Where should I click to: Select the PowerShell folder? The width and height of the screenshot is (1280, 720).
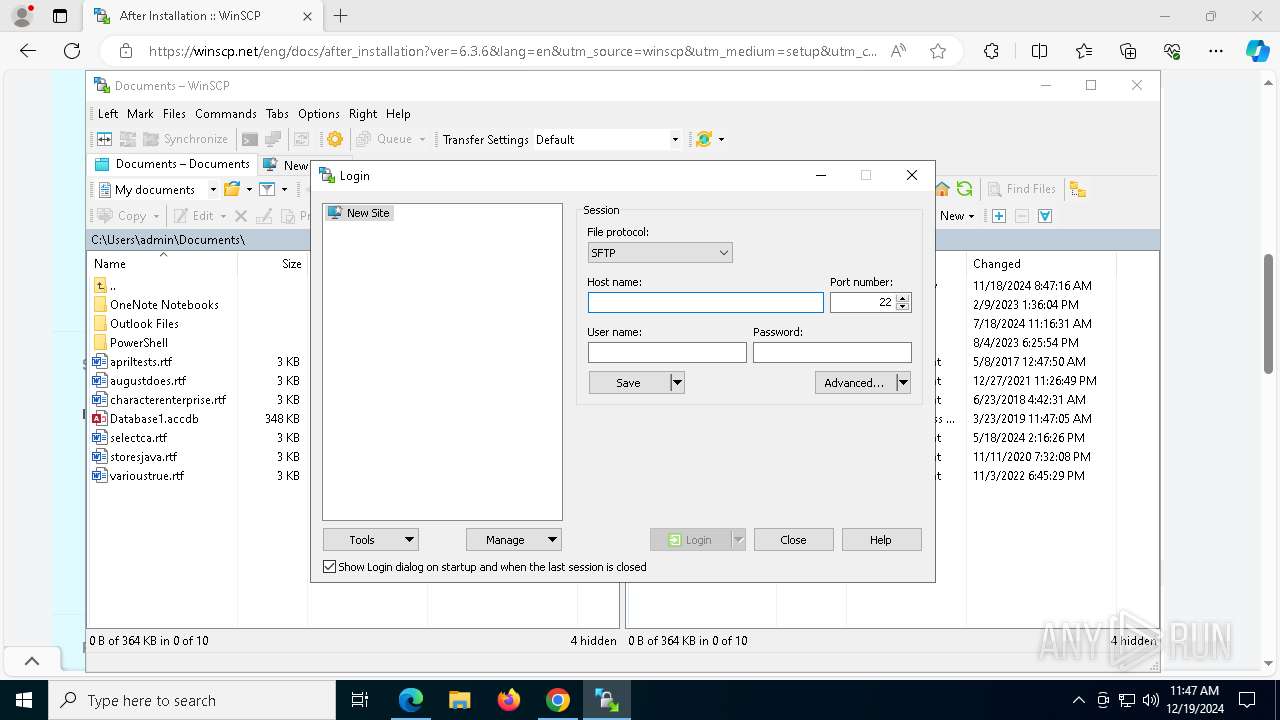click(139, 342)
